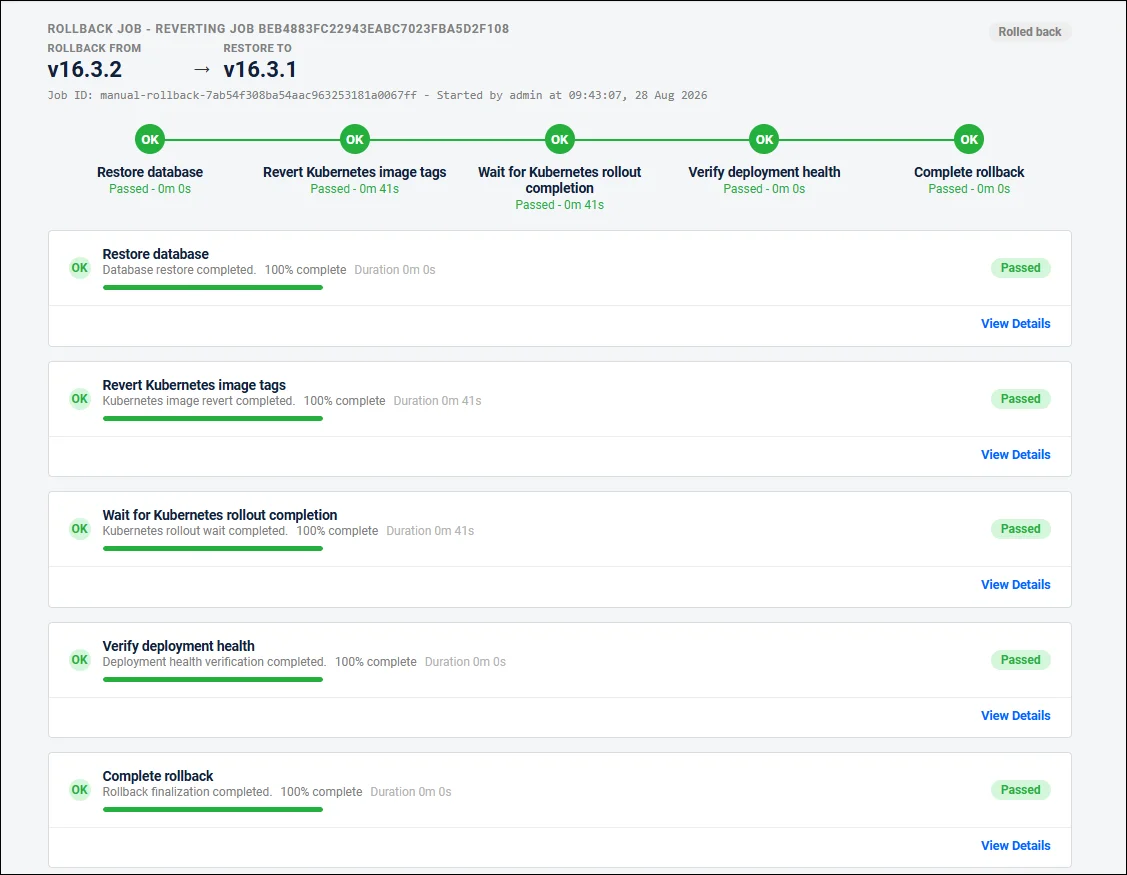Image resolution: width=1127 pixels, height=875 pixels.
Task: Click the Verify deployment health progress bar
Action: point(213,679)
